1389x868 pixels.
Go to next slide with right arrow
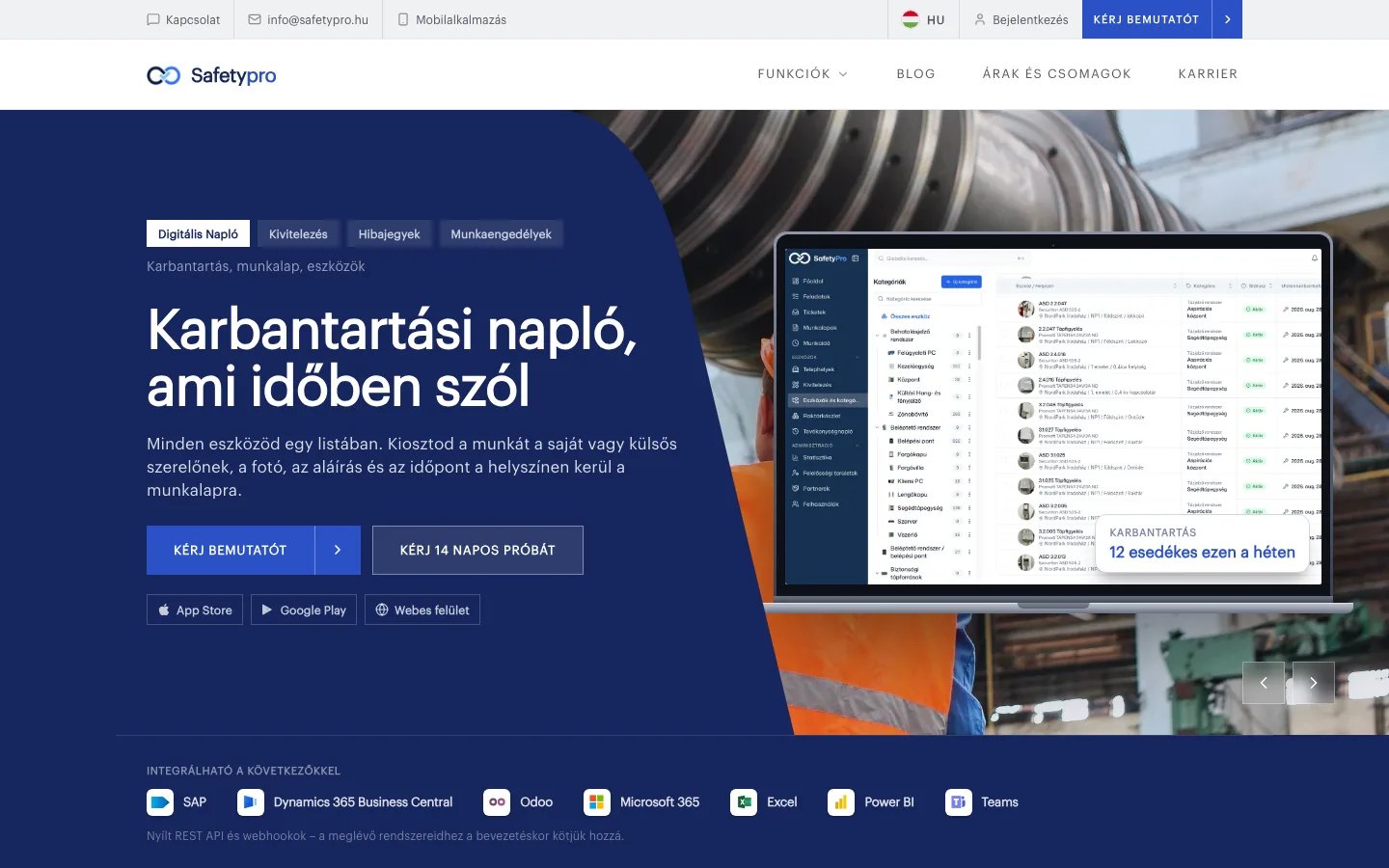tap(1314, 683)
